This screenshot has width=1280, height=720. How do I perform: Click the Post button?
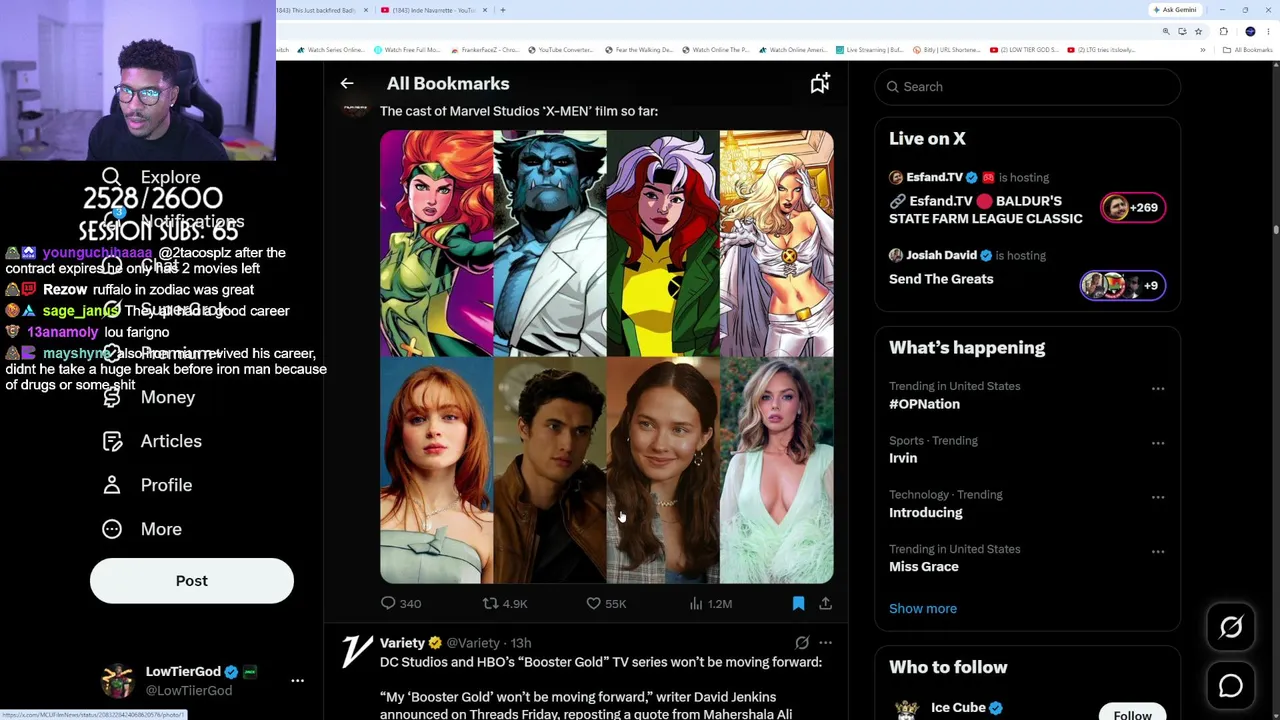point(192,581)
